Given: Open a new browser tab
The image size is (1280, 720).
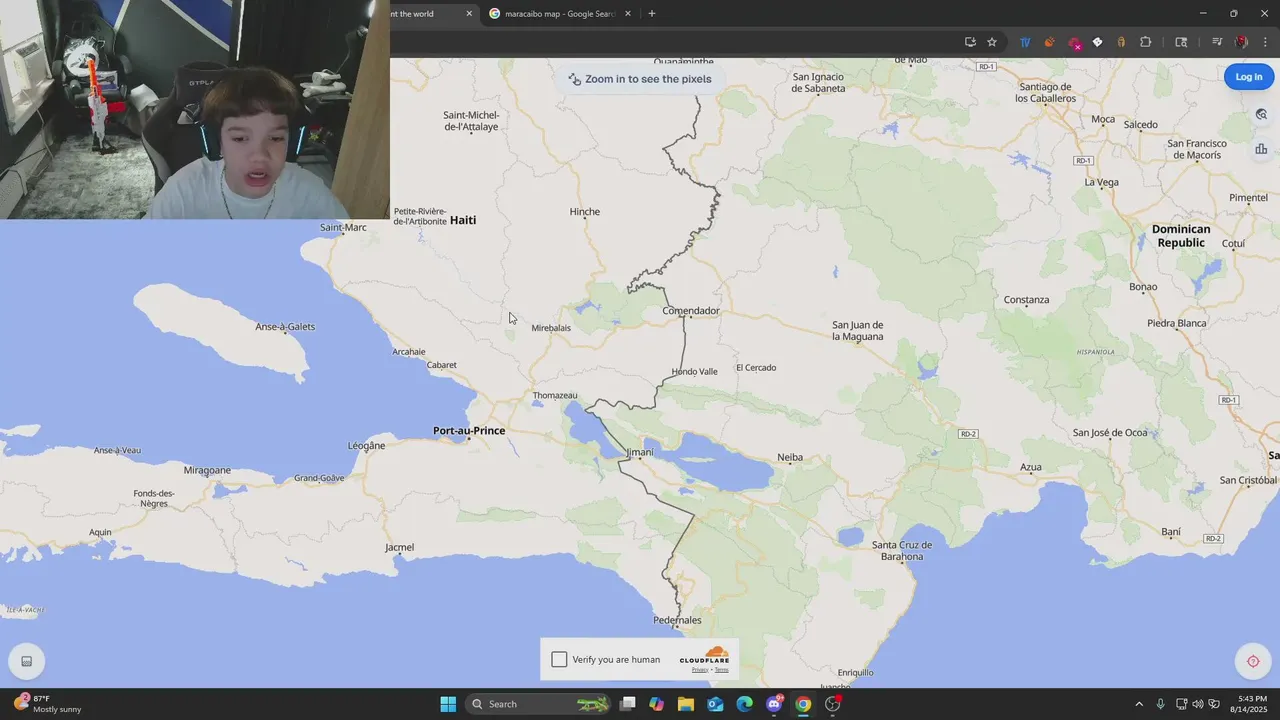Looking at the screenshot, I should tap(652, 14).
